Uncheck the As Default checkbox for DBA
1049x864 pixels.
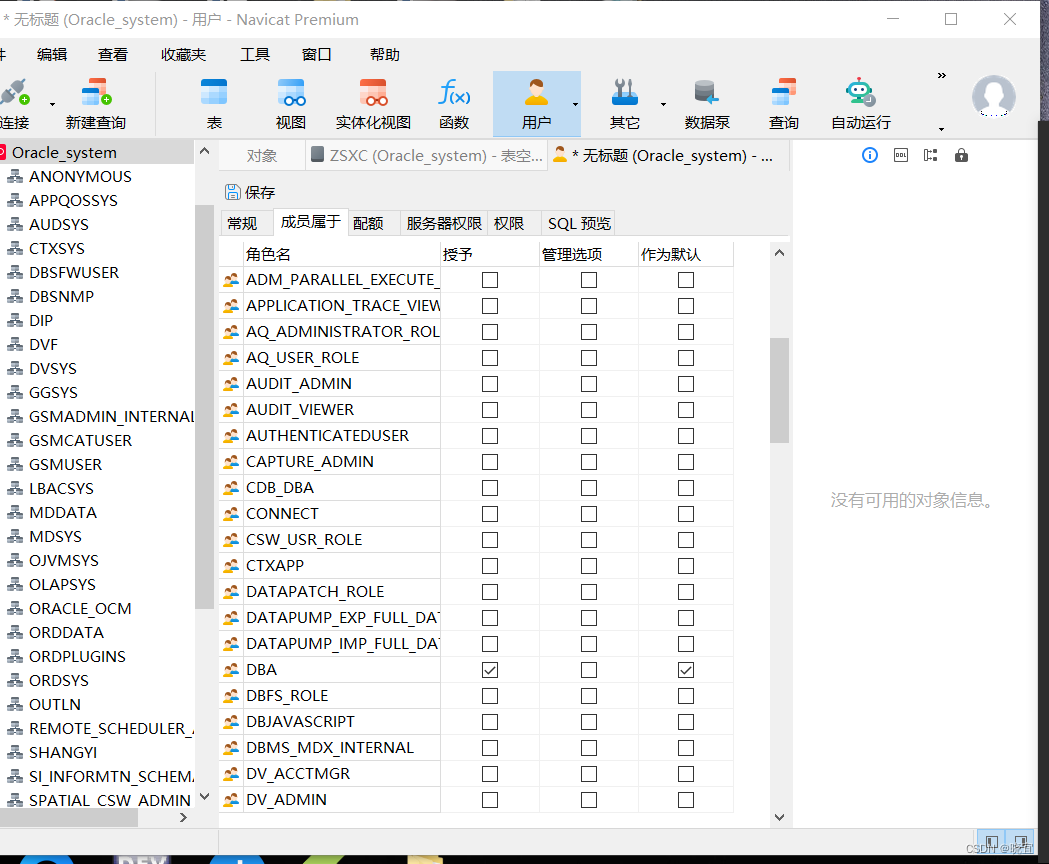[686, 670]
